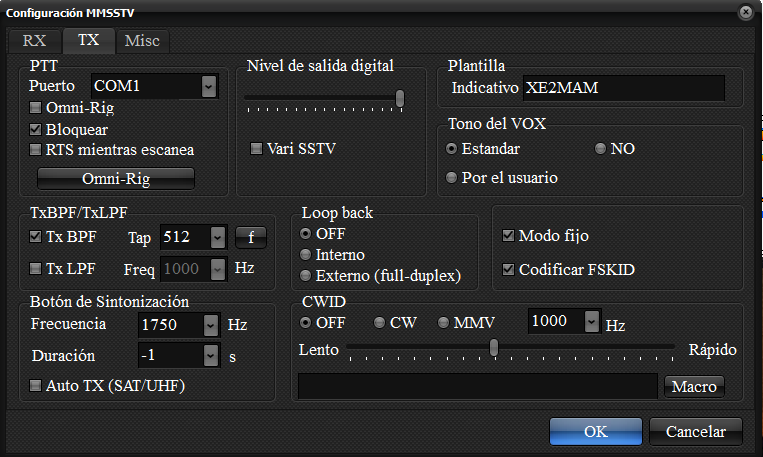This screenshot has width=763, height=457.
Task: Open the Freq 1000 Hz dropdown
Action: click(x=218, y=269)
